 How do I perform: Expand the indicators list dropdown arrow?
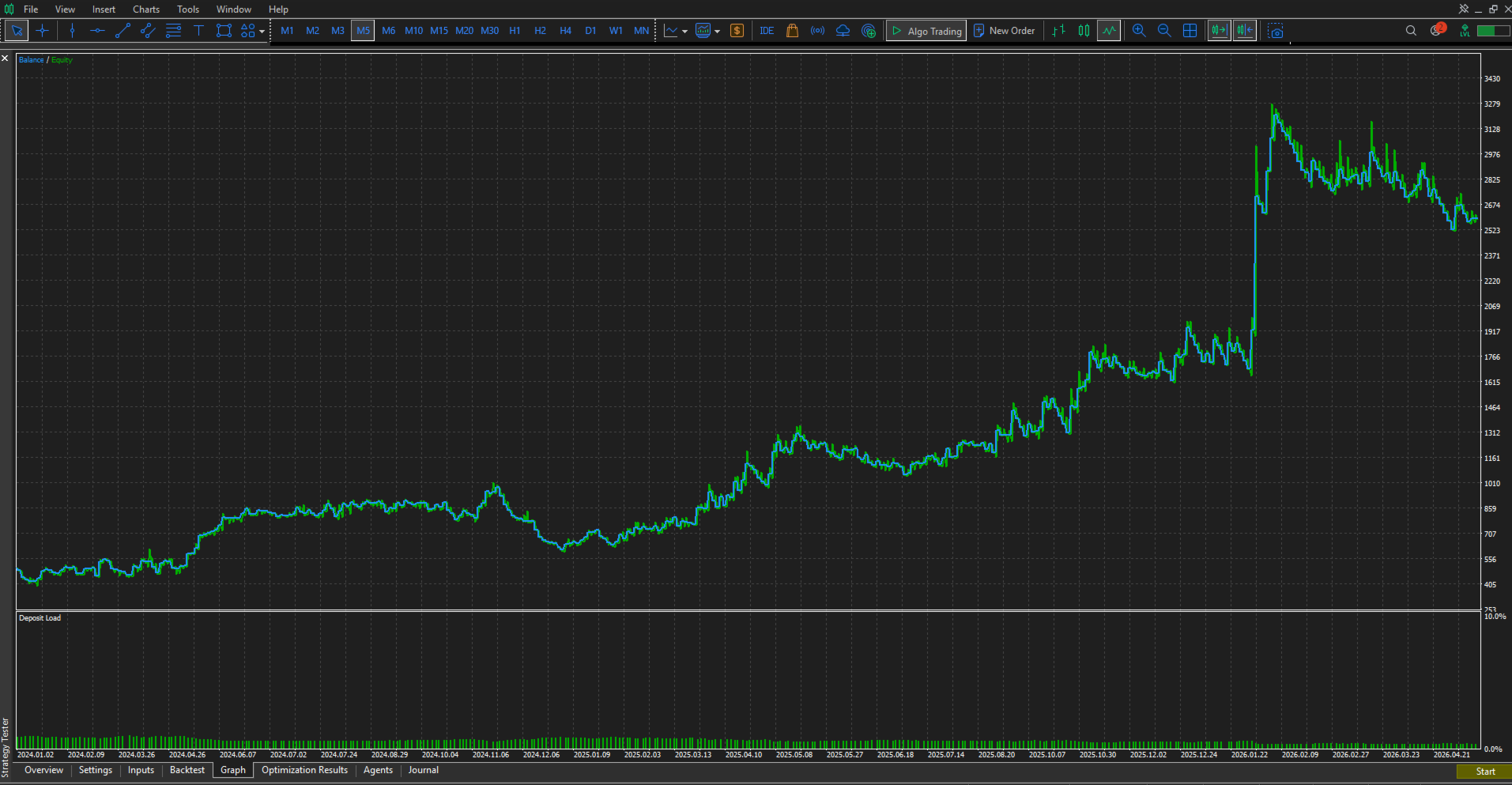tap(718, 32)
